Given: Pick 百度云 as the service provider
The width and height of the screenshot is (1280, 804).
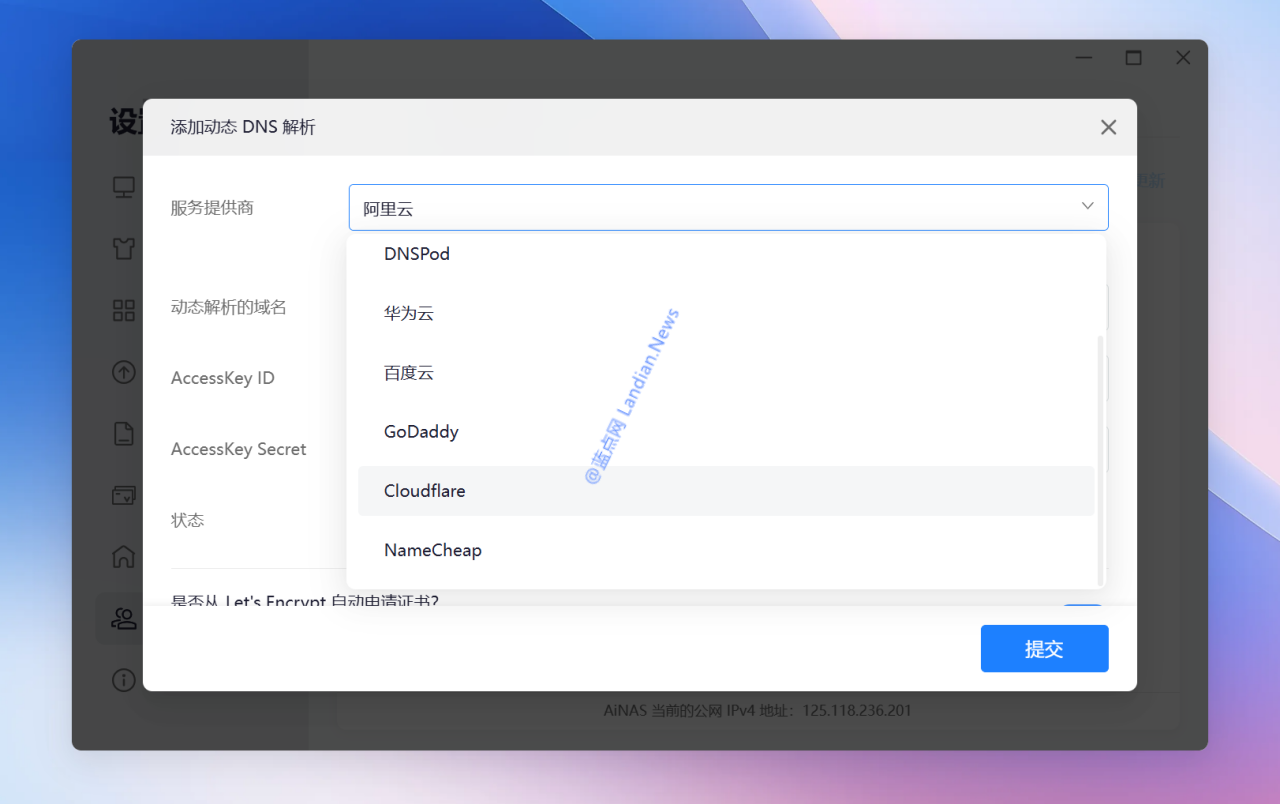Looking at the screenshot, I should coord(726,372).
